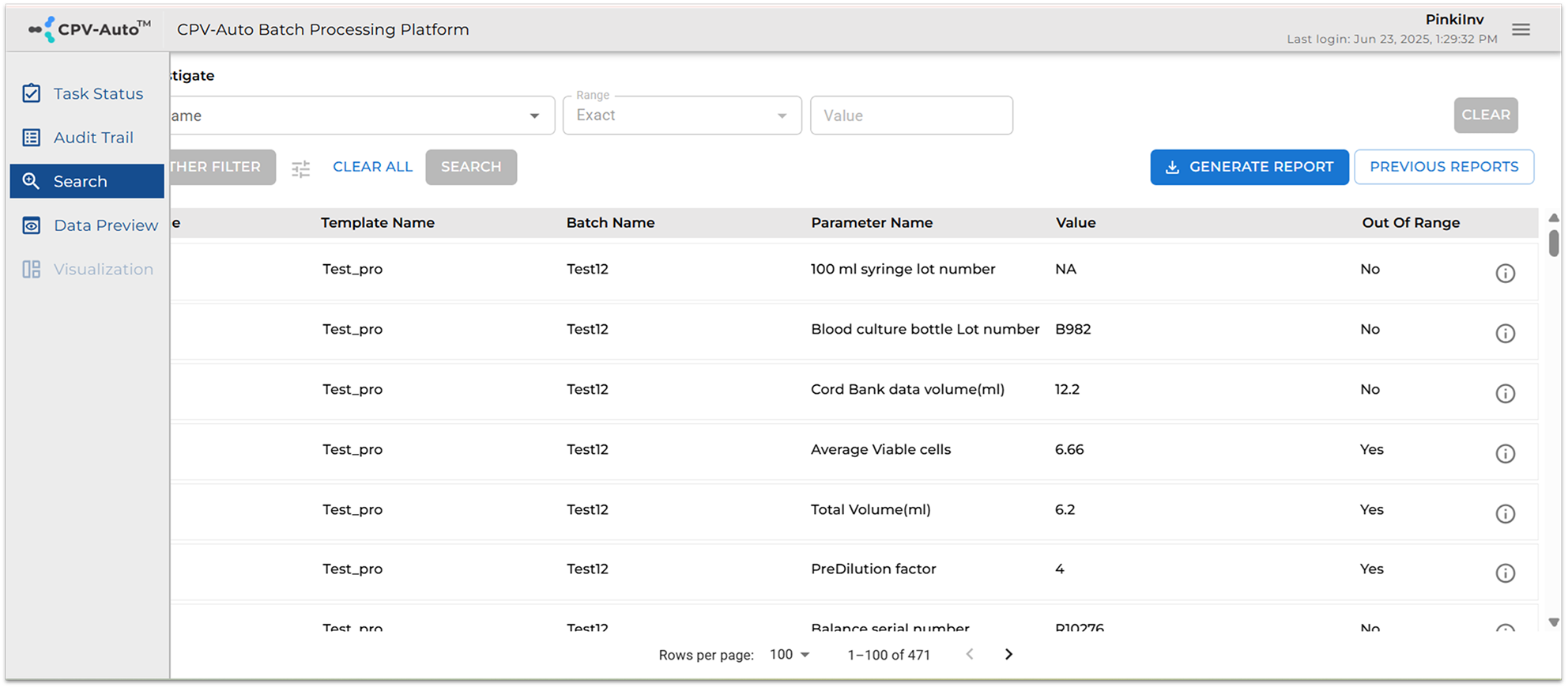Click the '100 ml syringe lot number' cell

tap(903, 269)
